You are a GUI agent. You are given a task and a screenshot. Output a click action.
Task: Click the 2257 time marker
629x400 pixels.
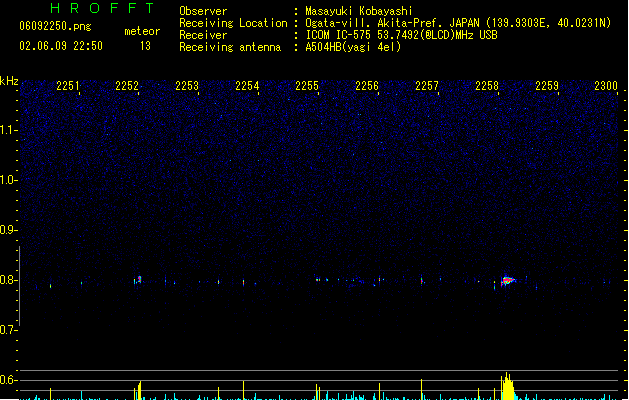point(427,86)
